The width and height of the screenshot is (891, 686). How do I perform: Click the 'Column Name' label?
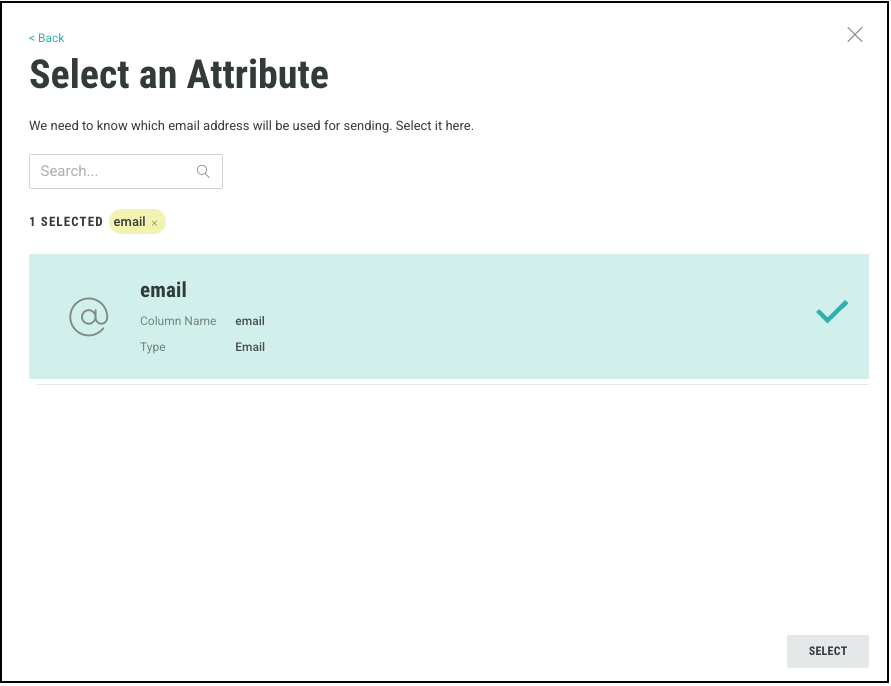[178, 321]
